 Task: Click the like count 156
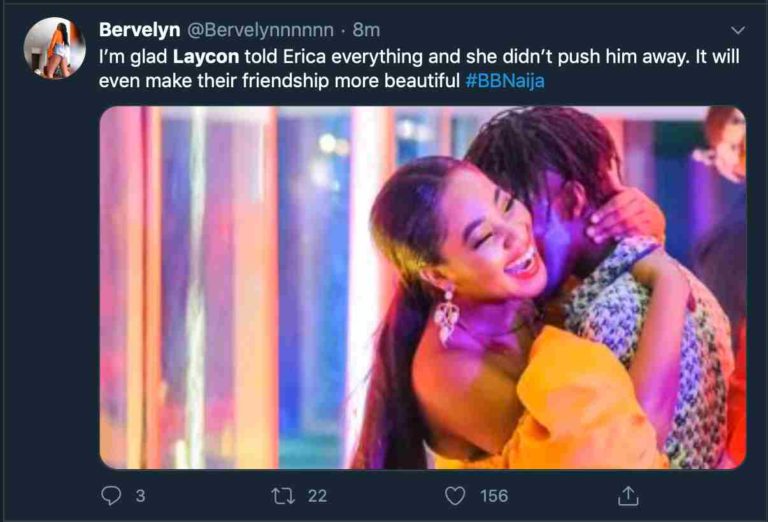pos(494,496)
